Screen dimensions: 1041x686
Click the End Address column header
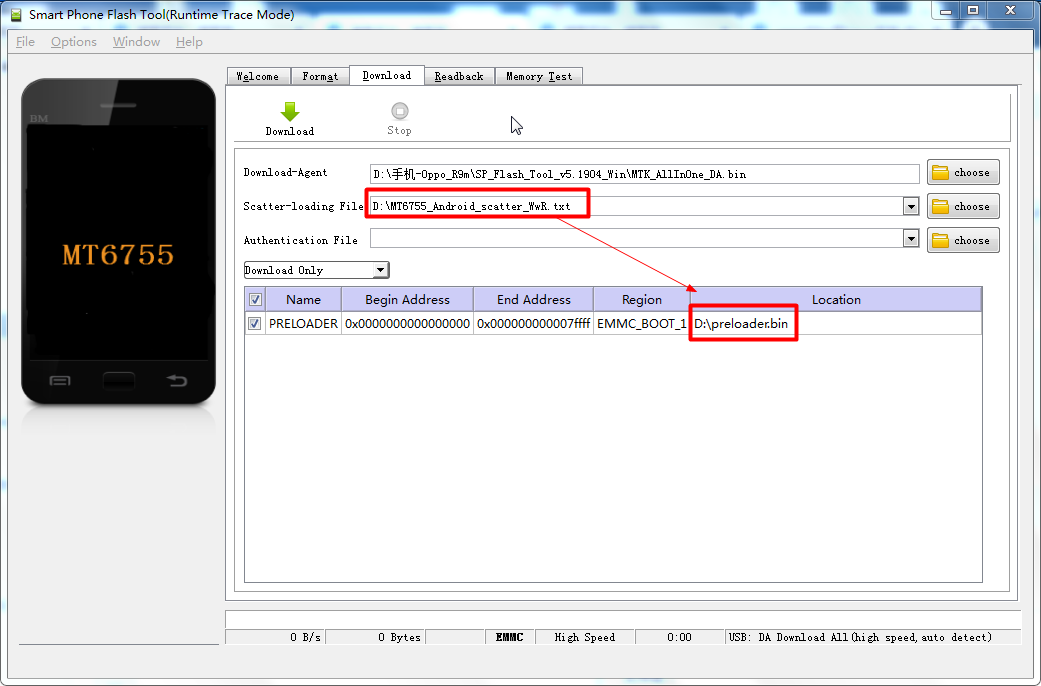533,300
